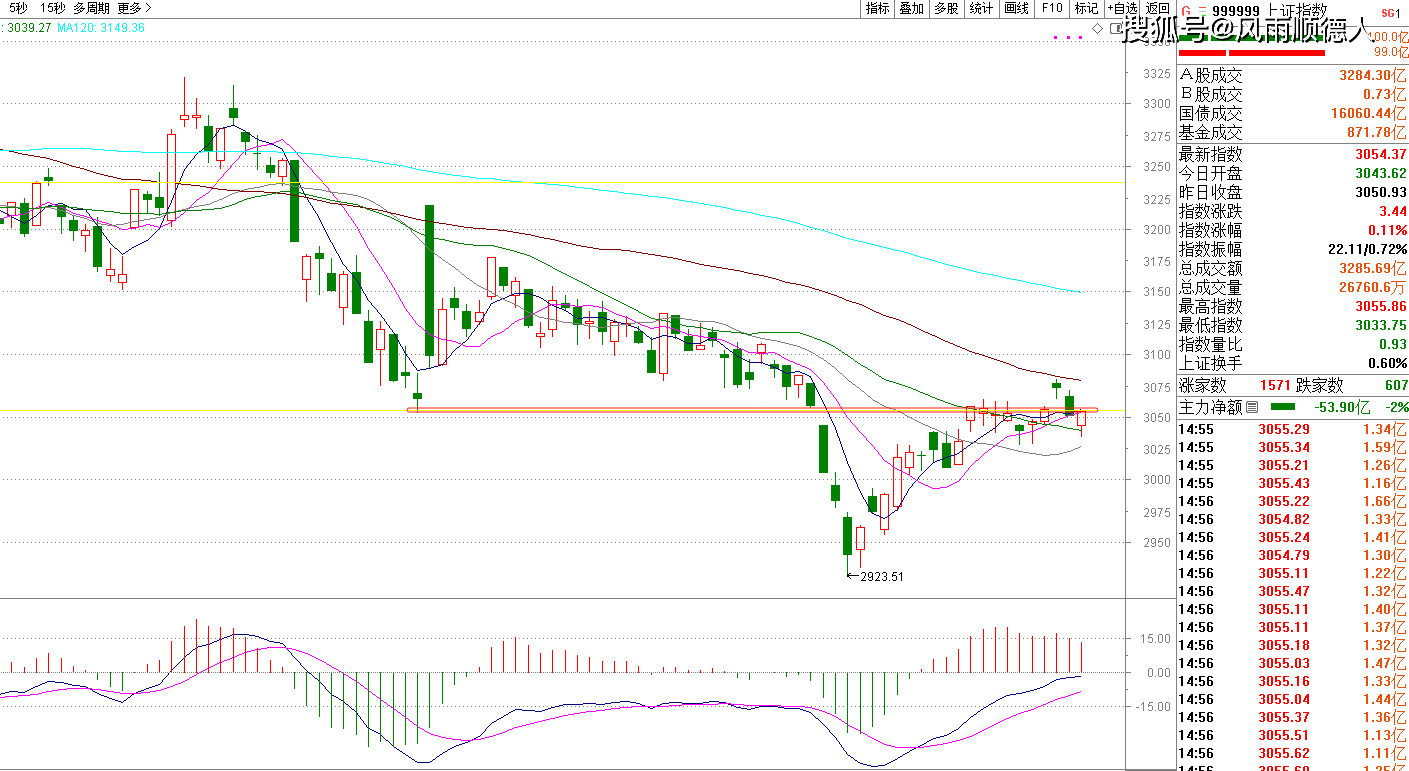Open the F10 company info page
This screenshot has height=771, width=1409.
tap(1052, 8)
